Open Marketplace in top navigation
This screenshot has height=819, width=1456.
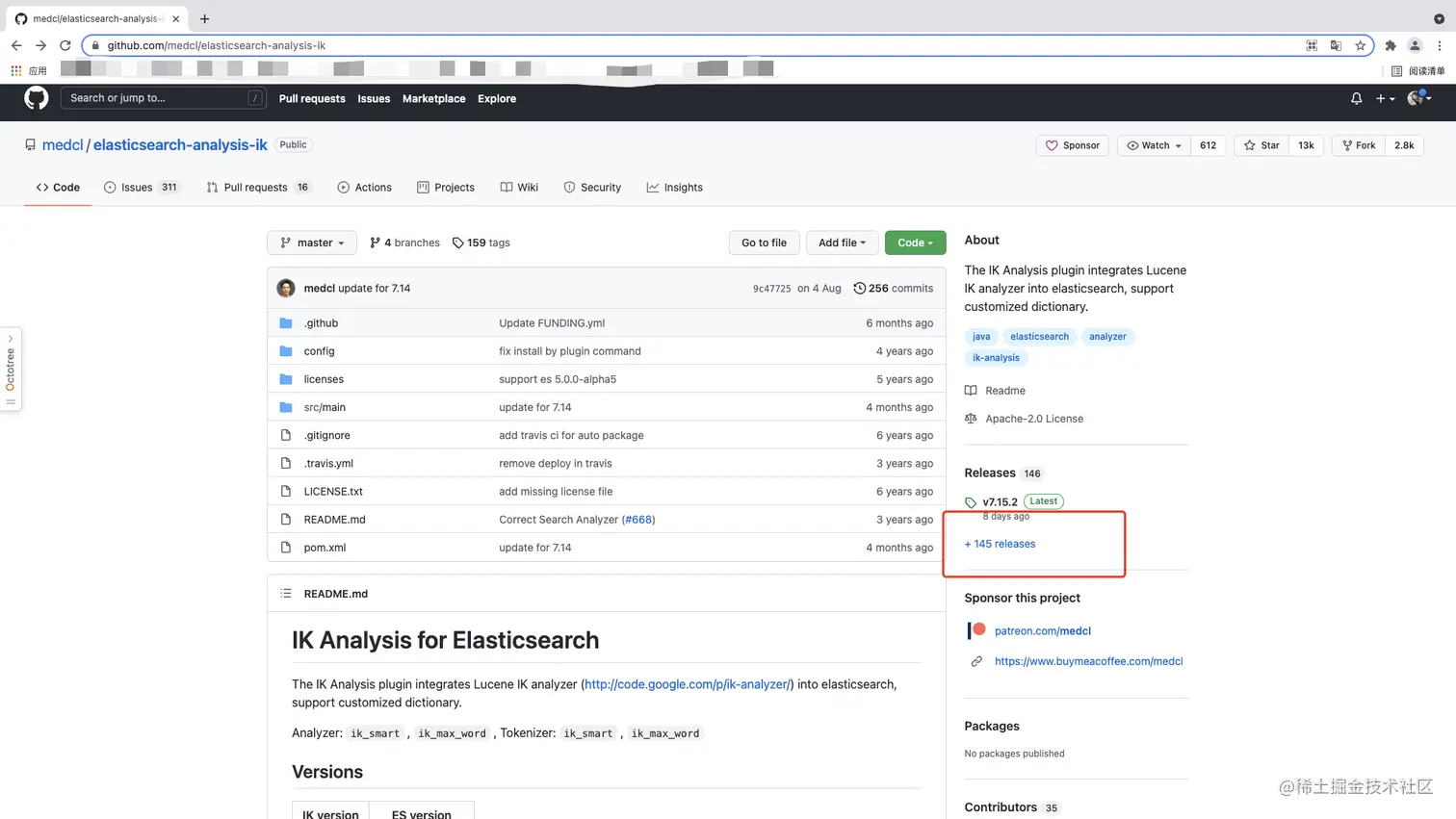(x=433, y=98)
